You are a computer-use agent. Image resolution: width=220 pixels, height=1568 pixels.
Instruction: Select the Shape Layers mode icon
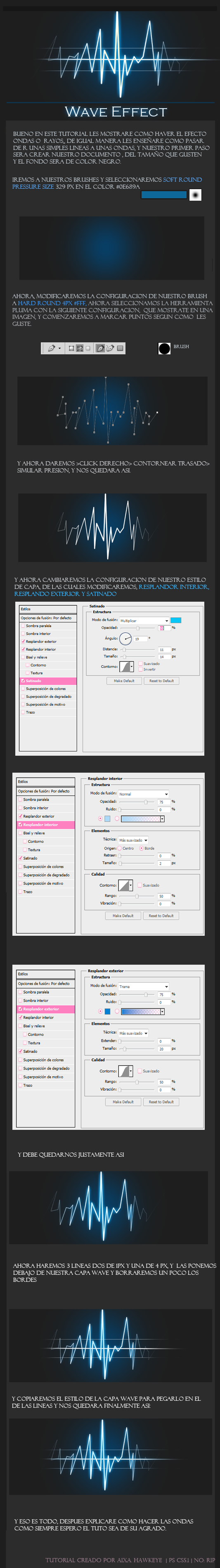pyautogui.click(x=71, y=348)
